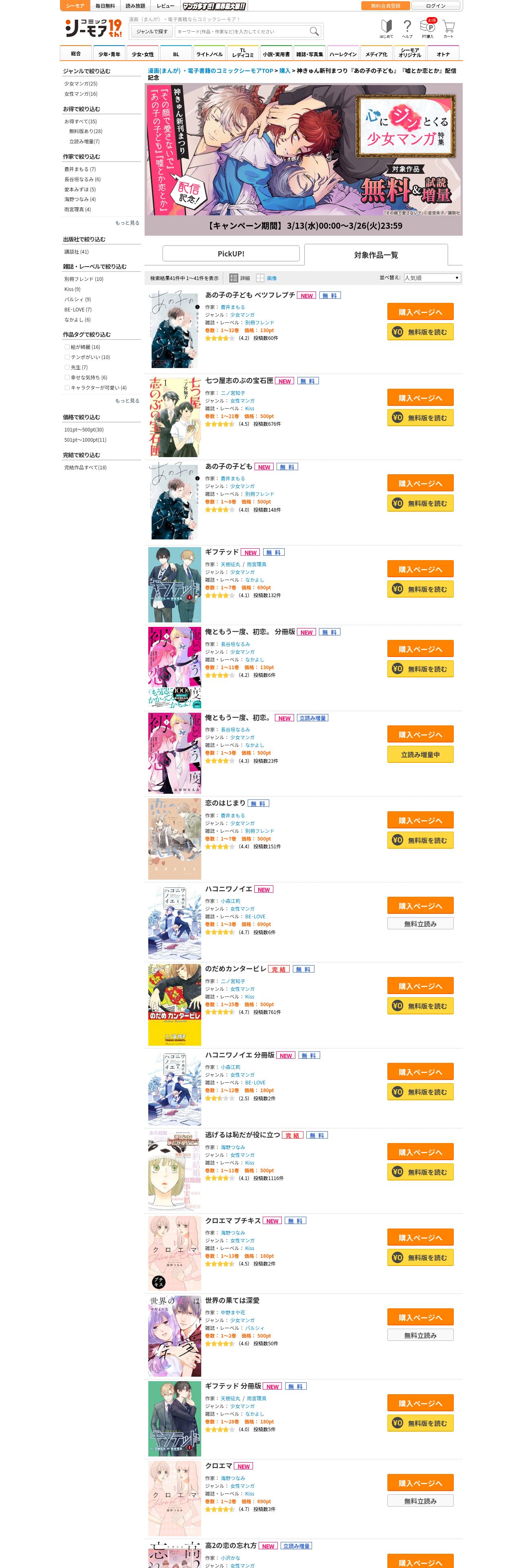
Task: Click 無料会員登録 button
Action: click(385, 5)
